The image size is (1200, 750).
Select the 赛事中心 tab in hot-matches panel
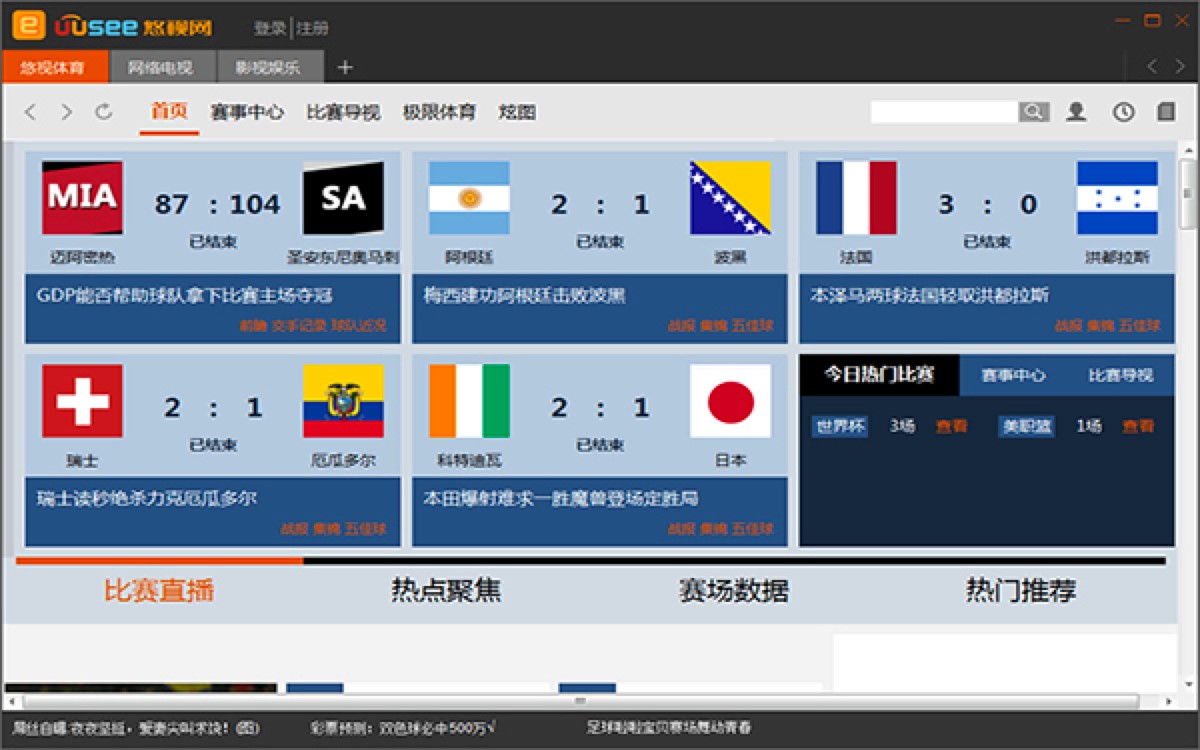tap(1013, 375)
